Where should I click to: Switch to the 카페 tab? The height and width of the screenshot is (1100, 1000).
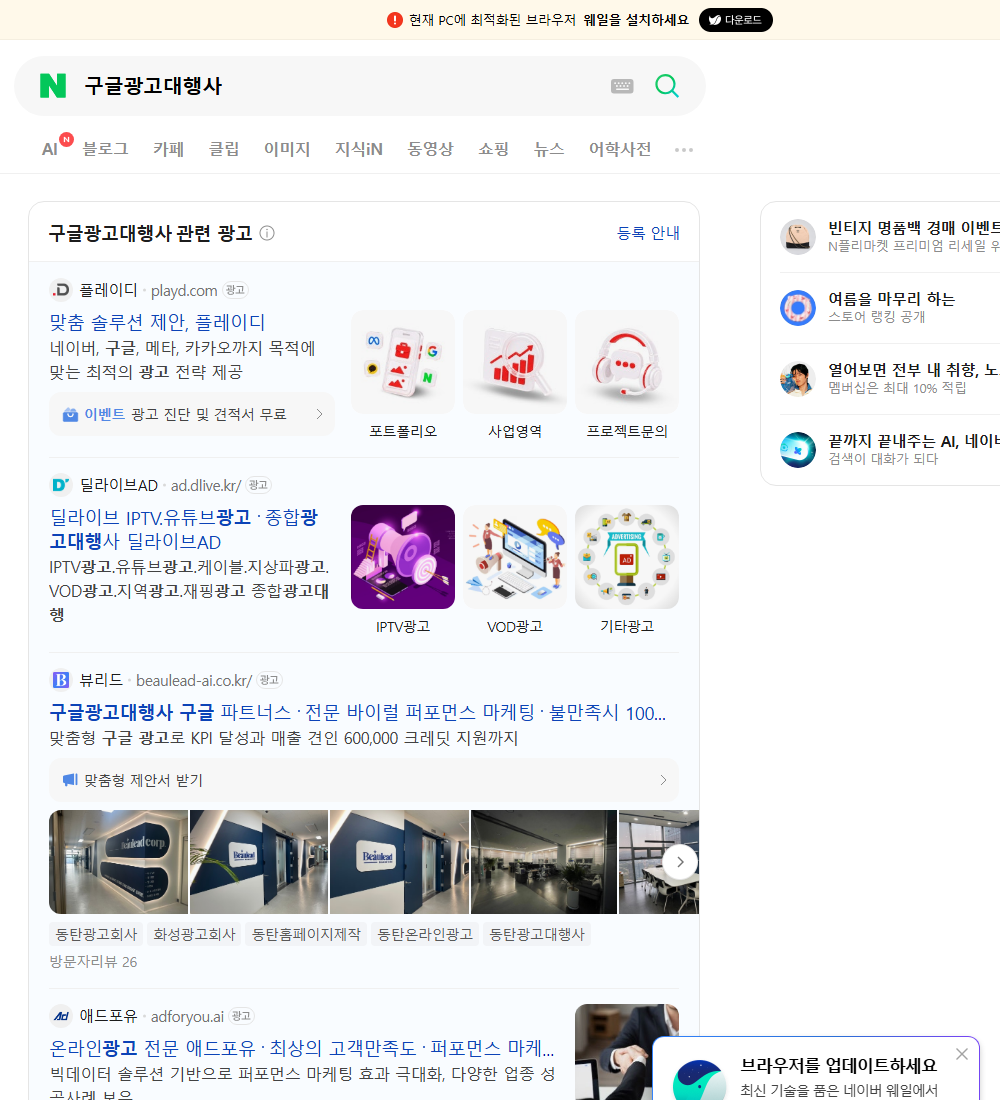pos(168,149)
